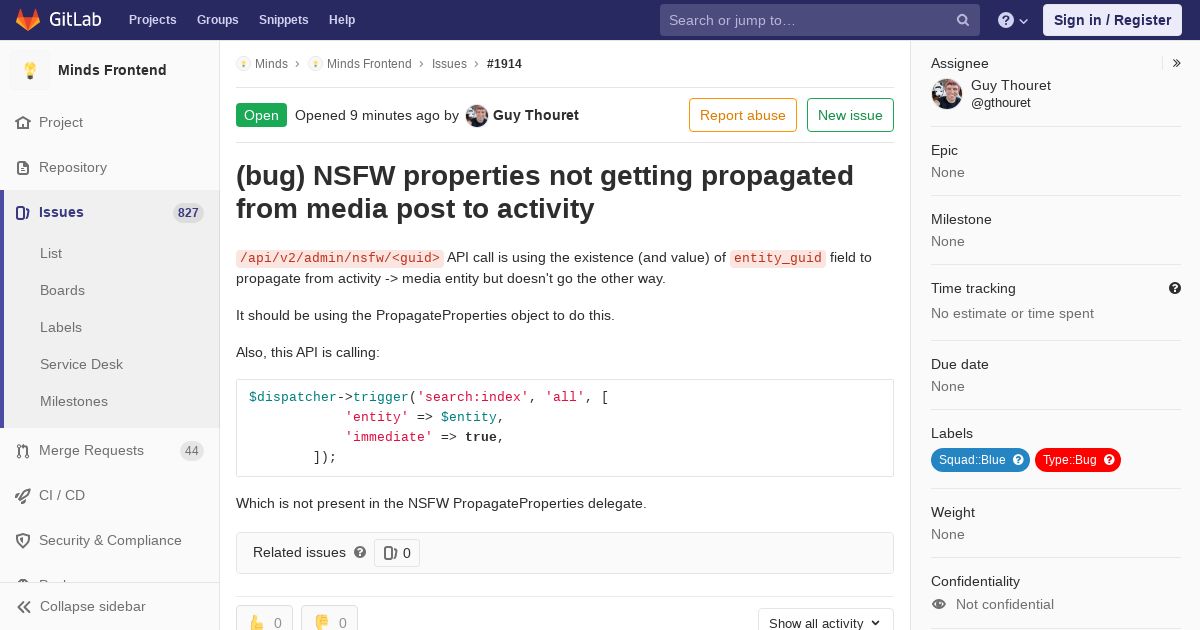Screen dimensions: 1200x630
Task: Open the Projects menu
Action: click(153, 20)
